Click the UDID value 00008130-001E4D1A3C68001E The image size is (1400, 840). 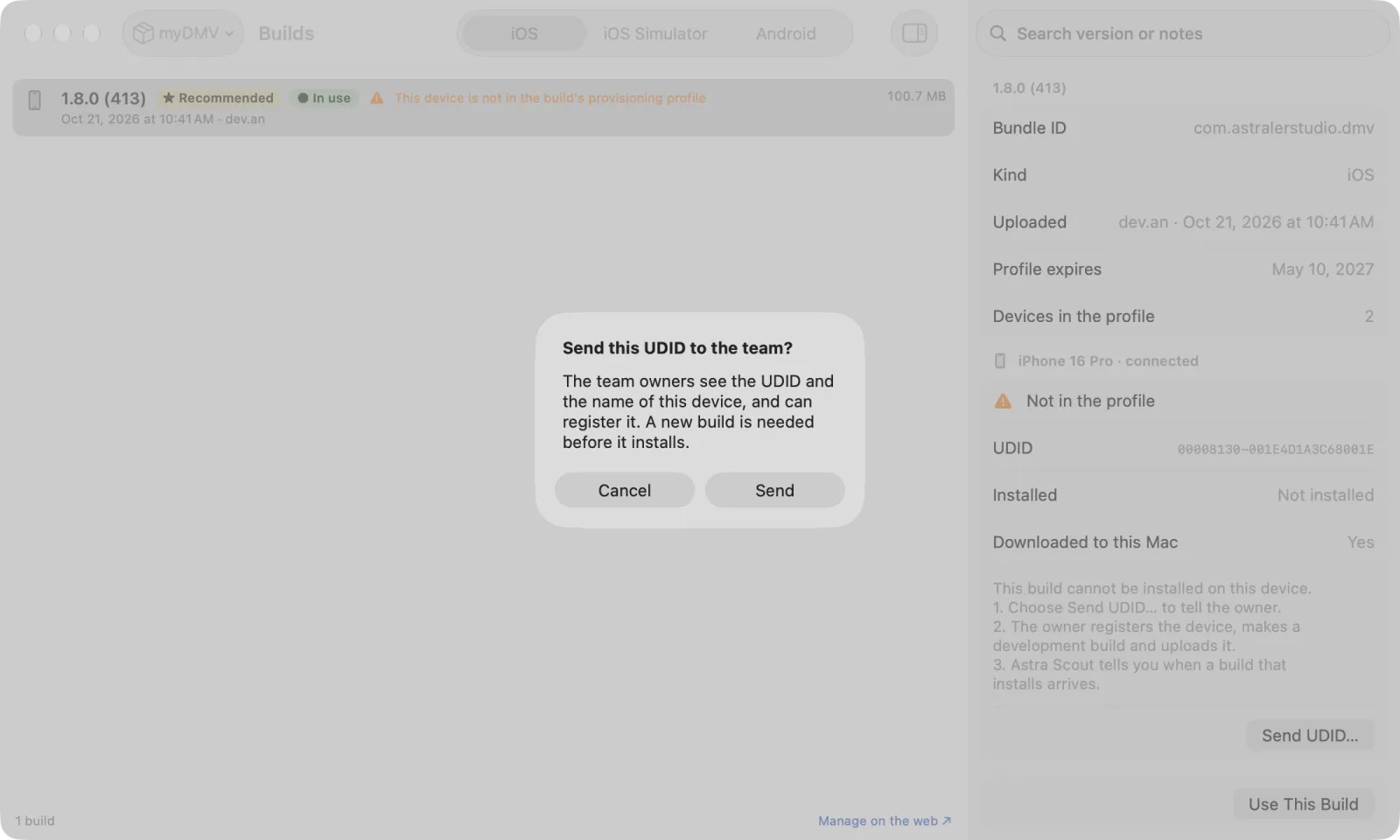click(1275, 449)
